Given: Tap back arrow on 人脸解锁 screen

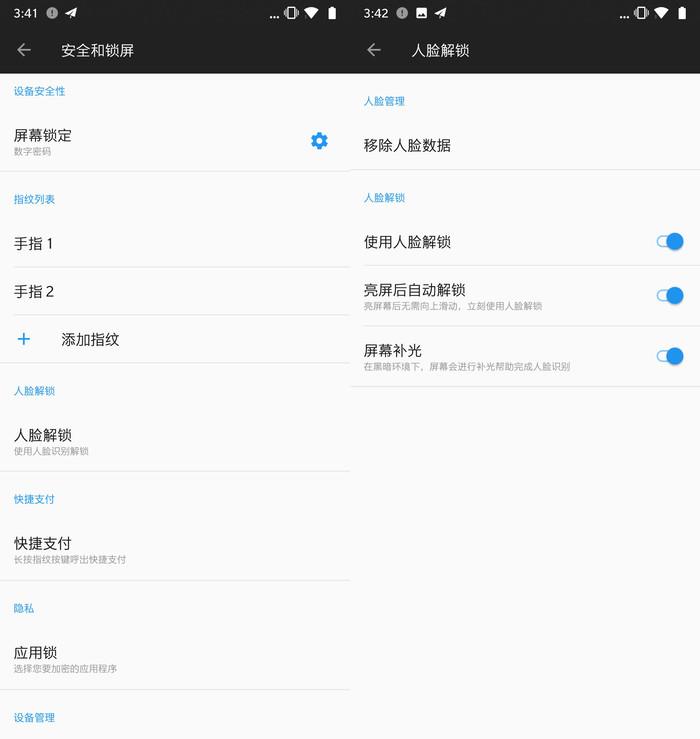Looking at the screenshot, I should [x=374, y=50].
